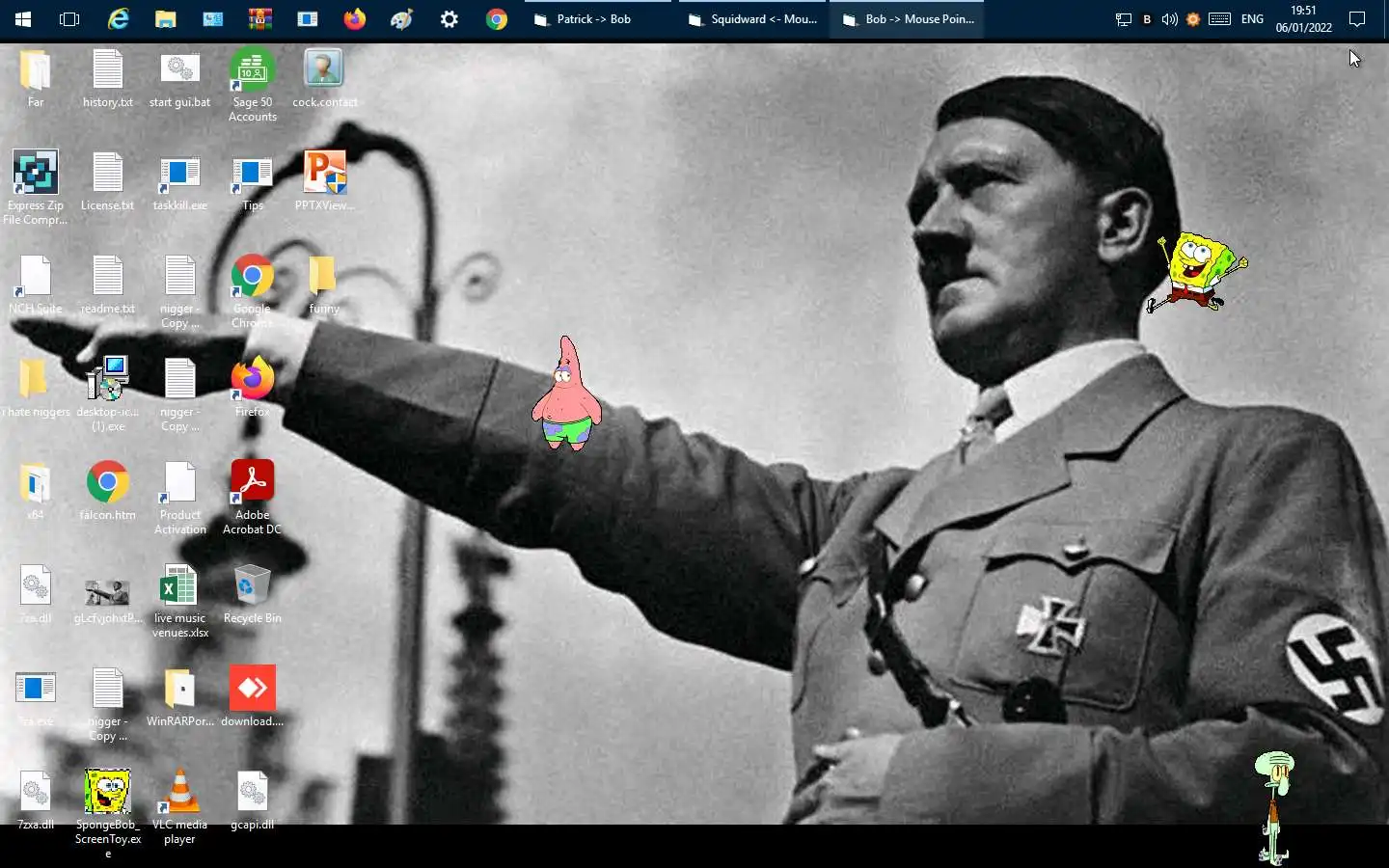This screenshot has width=1389, height=868.
Task: Select the VLC media player shortcut
Action: [x=180, y=808]
